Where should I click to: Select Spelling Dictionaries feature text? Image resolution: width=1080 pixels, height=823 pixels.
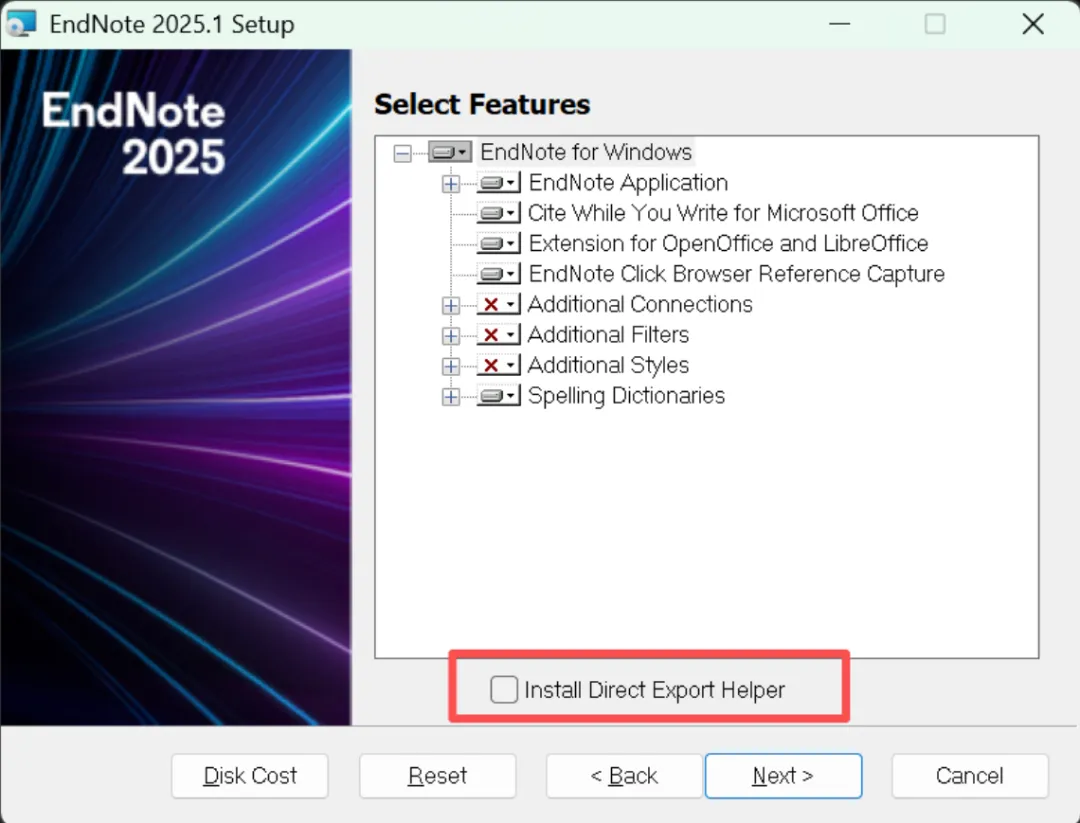(x=626, y=395)
